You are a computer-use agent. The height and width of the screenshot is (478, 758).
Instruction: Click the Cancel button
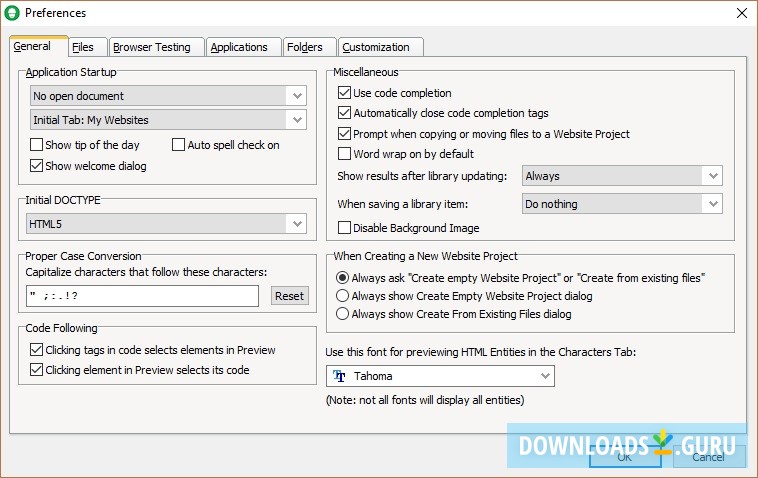[x=708, y=457]
